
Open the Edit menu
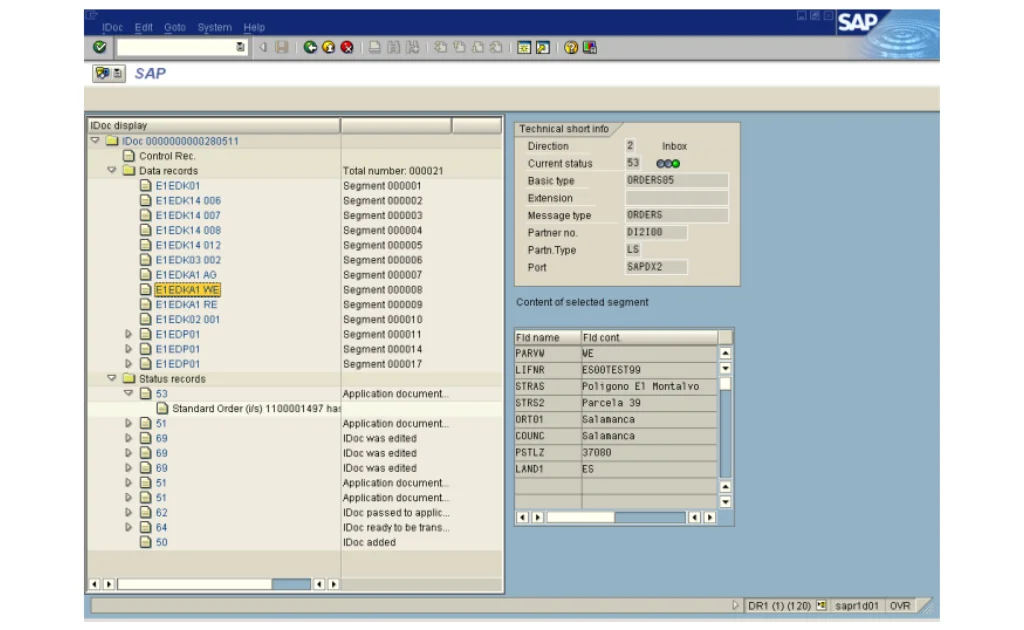coord(144,27)
